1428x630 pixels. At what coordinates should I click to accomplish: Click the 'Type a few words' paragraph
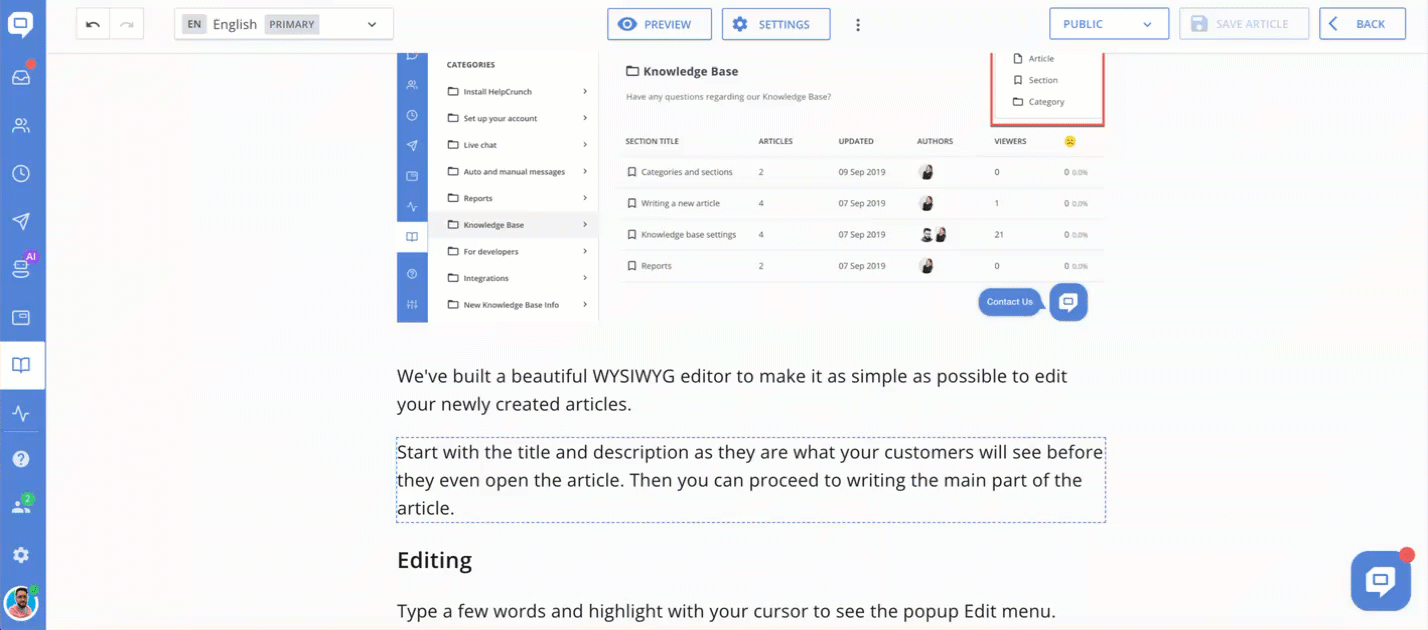click(x=726, y=611)
